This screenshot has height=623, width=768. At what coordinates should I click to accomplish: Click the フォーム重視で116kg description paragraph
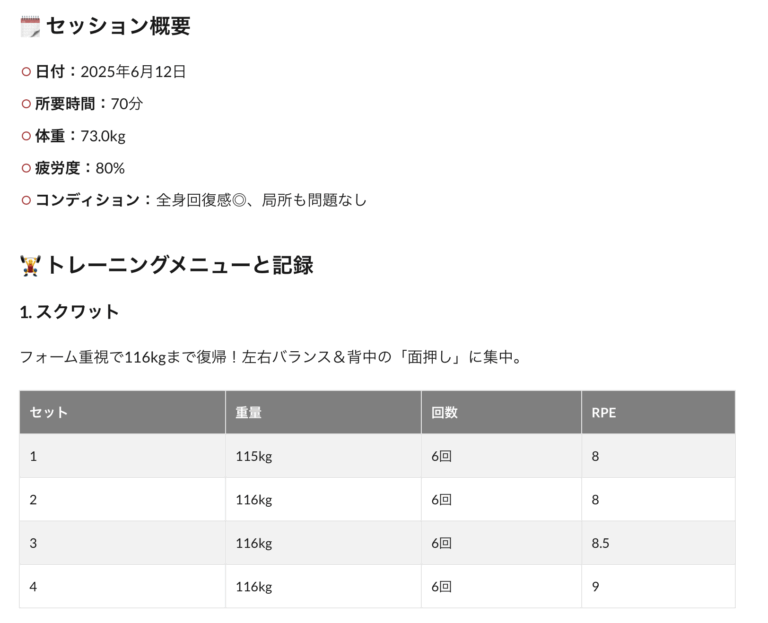271,357
